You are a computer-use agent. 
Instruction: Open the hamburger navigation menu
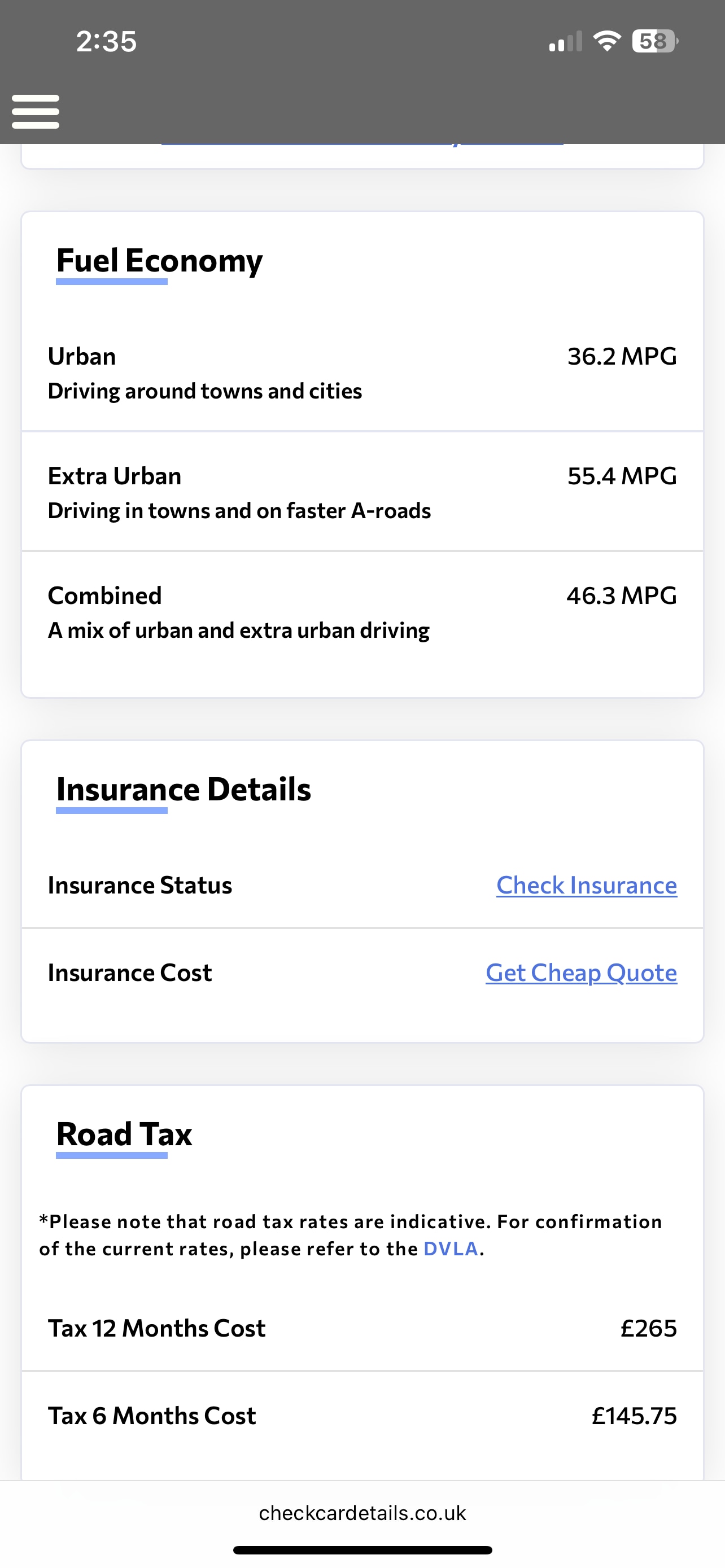point(36,111)
